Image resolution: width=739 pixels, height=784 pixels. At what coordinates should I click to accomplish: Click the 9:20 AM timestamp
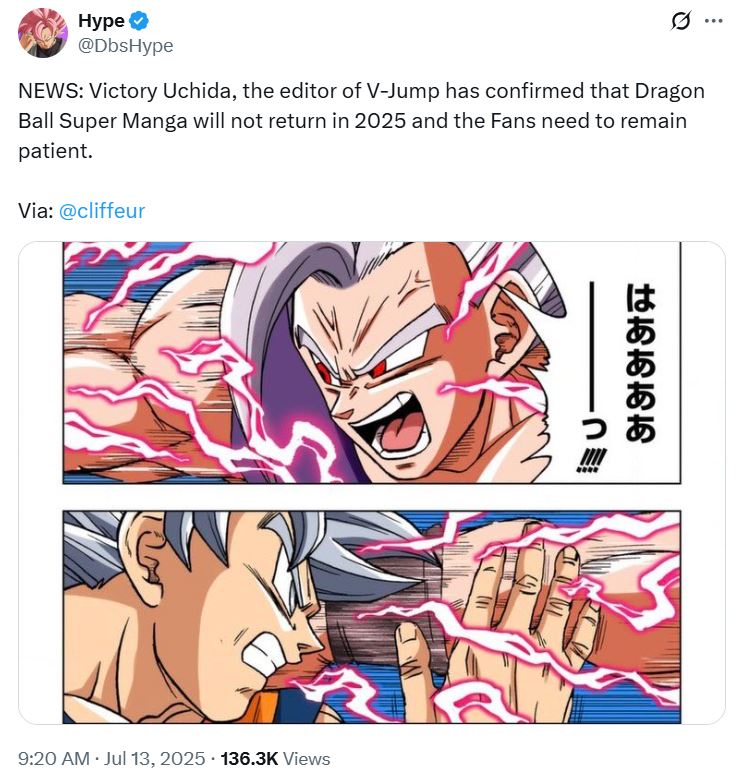tap(54, 758)
